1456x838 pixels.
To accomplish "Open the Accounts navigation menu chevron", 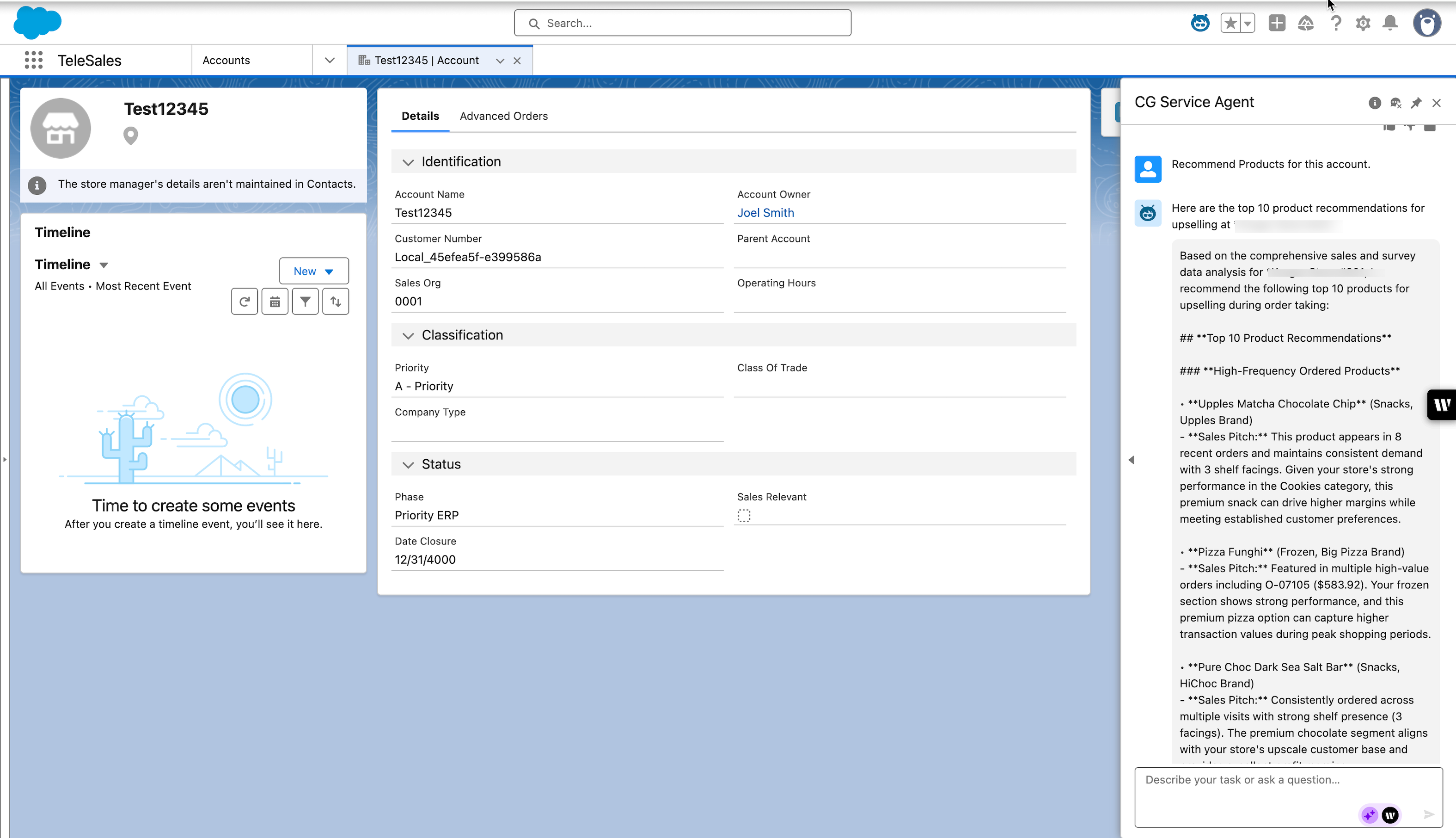I will (x=330, y=60).
